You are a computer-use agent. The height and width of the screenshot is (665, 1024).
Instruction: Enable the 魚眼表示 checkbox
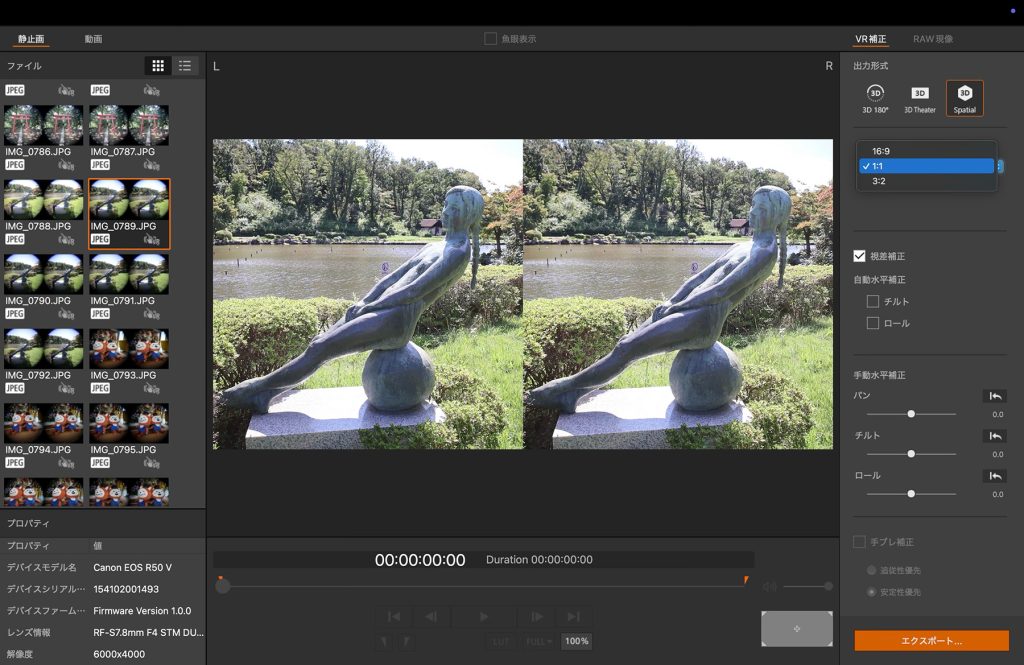pos(490,39)
